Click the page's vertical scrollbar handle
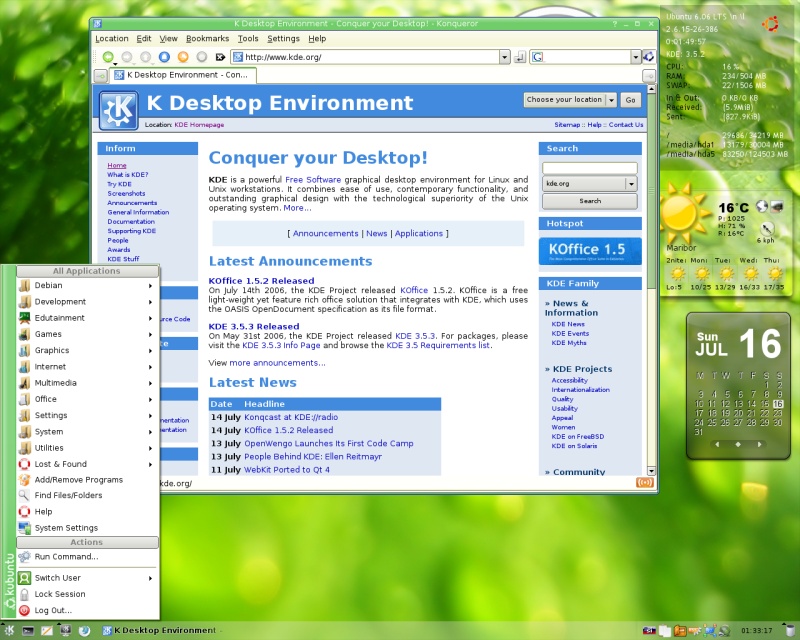800x640 pixels. click(x=651, y=189)
